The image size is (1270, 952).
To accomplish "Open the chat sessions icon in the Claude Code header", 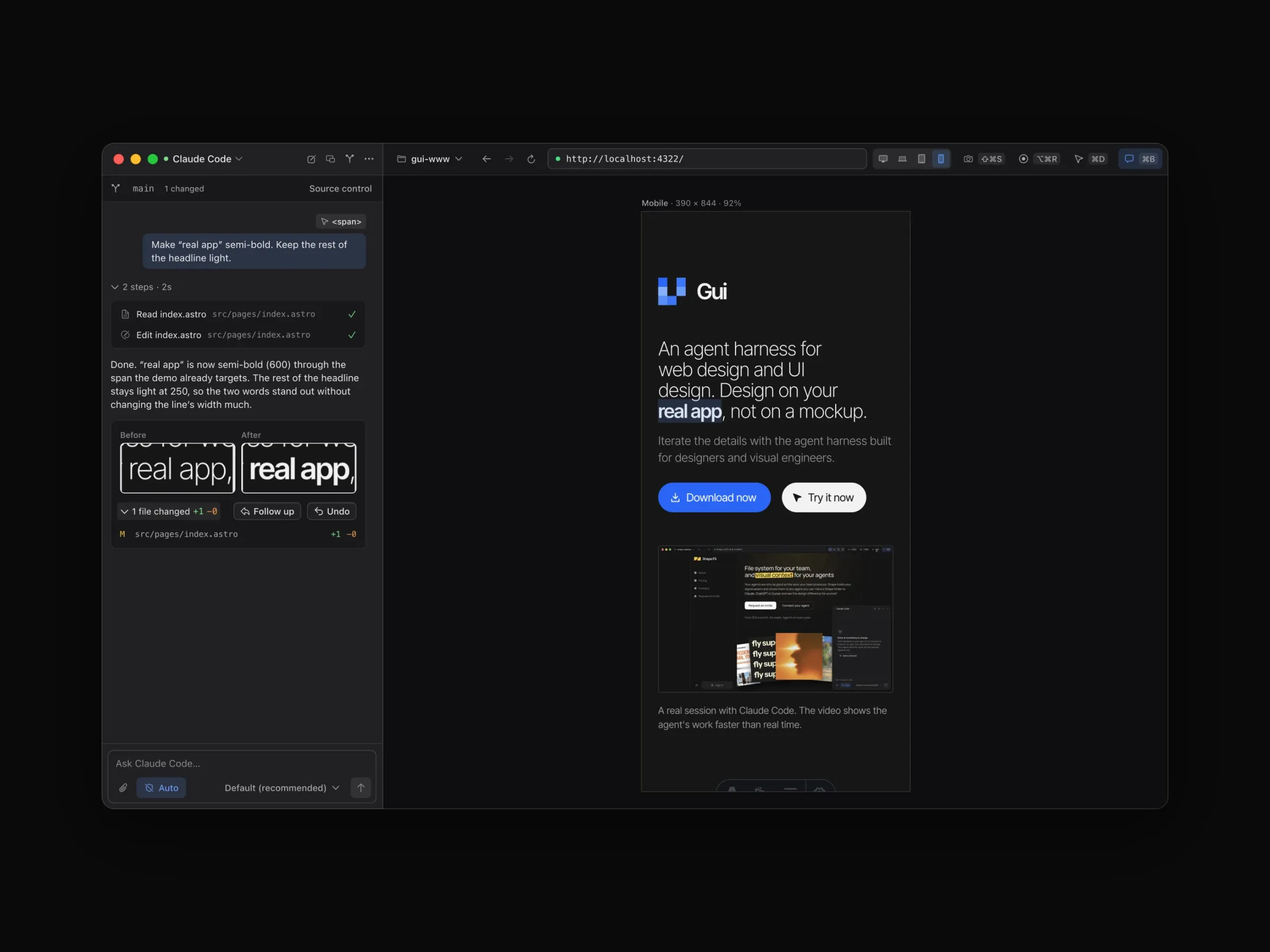I will (x=330, y=159).
